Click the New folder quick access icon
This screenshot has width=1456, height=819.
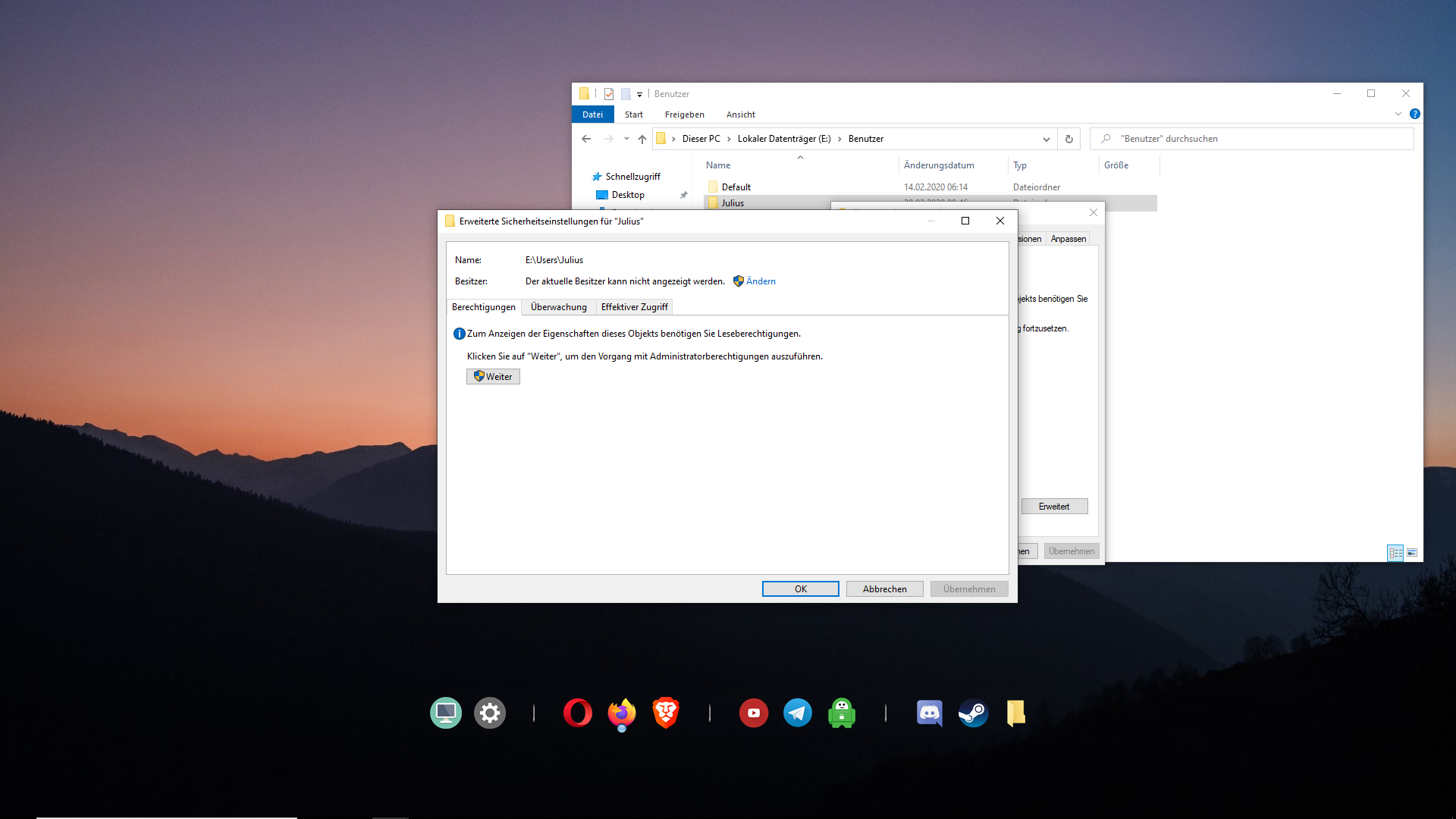coord(626,94)
